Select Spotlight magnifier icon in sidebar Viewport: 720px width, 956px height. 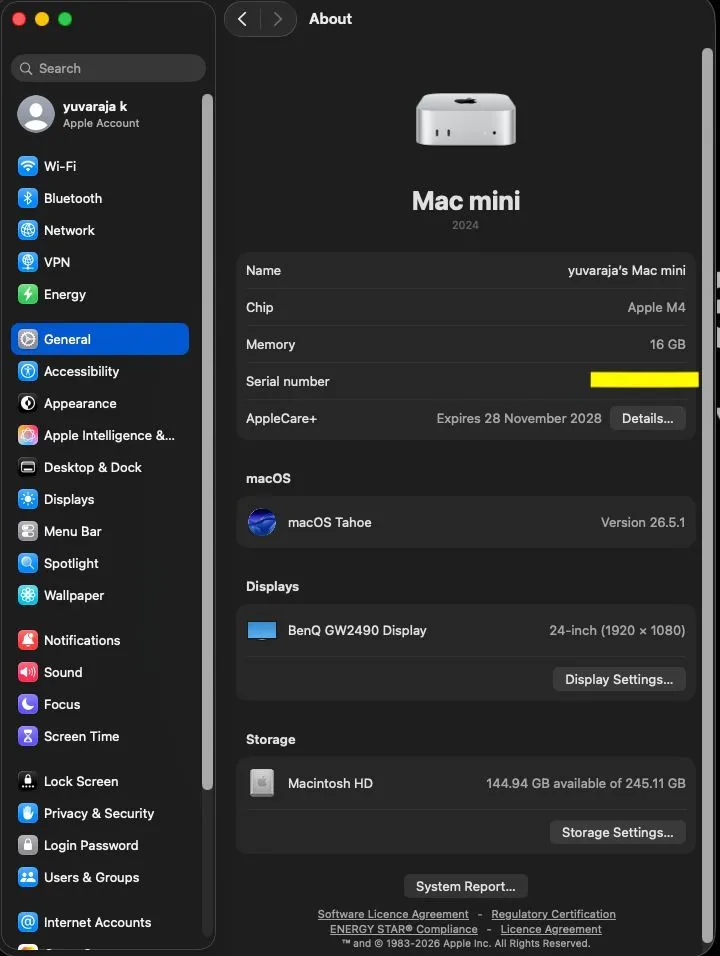(27, 563)
